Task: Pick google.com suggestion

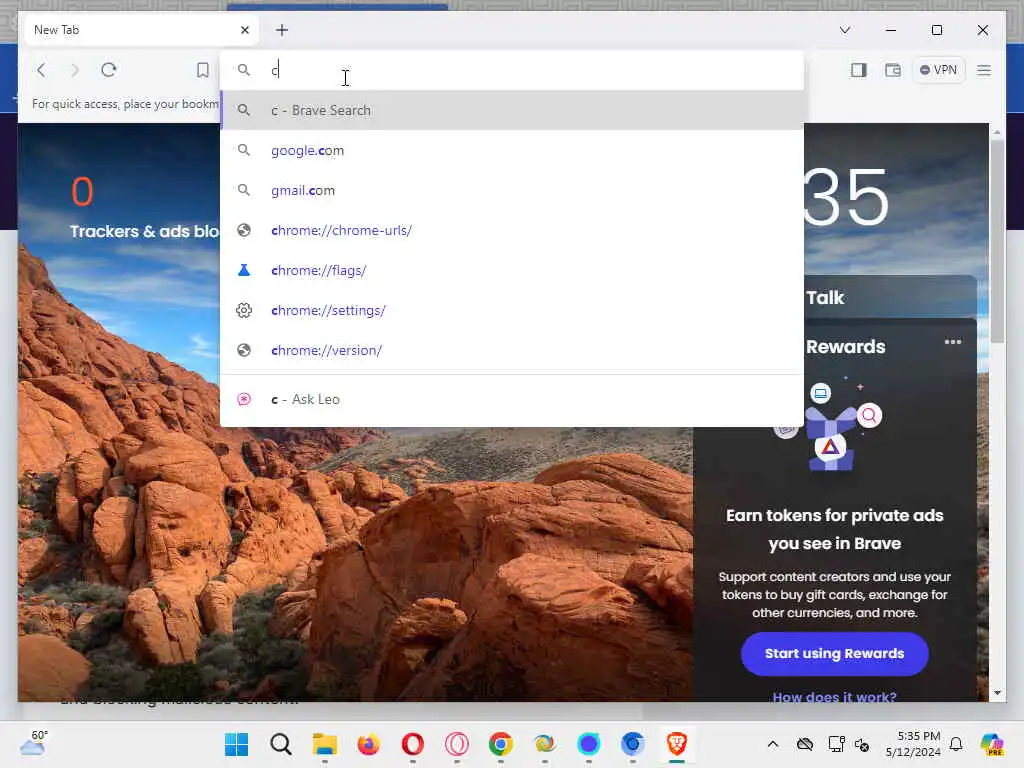Action: point(512,150)
